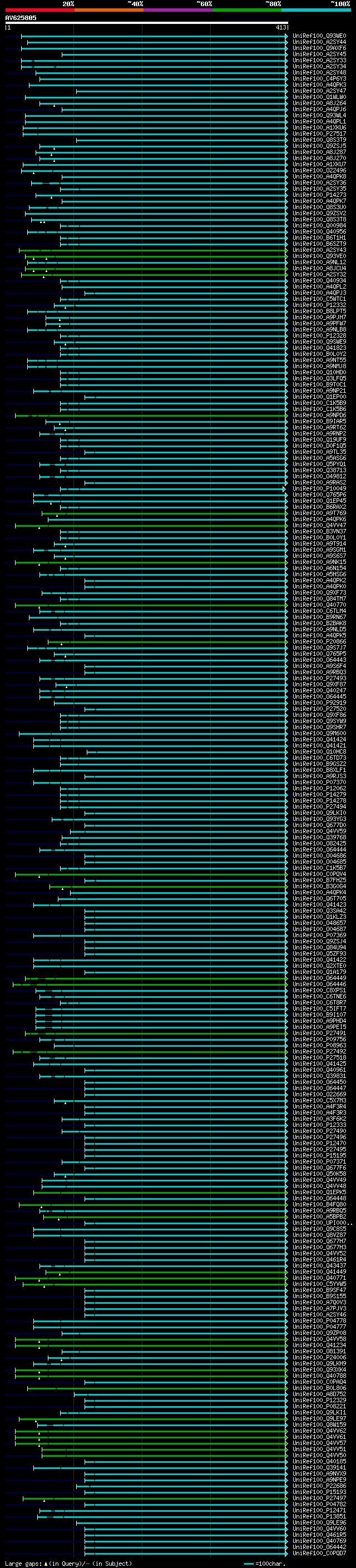Select hit UniRef100_Q6T705

click(319, 898)
